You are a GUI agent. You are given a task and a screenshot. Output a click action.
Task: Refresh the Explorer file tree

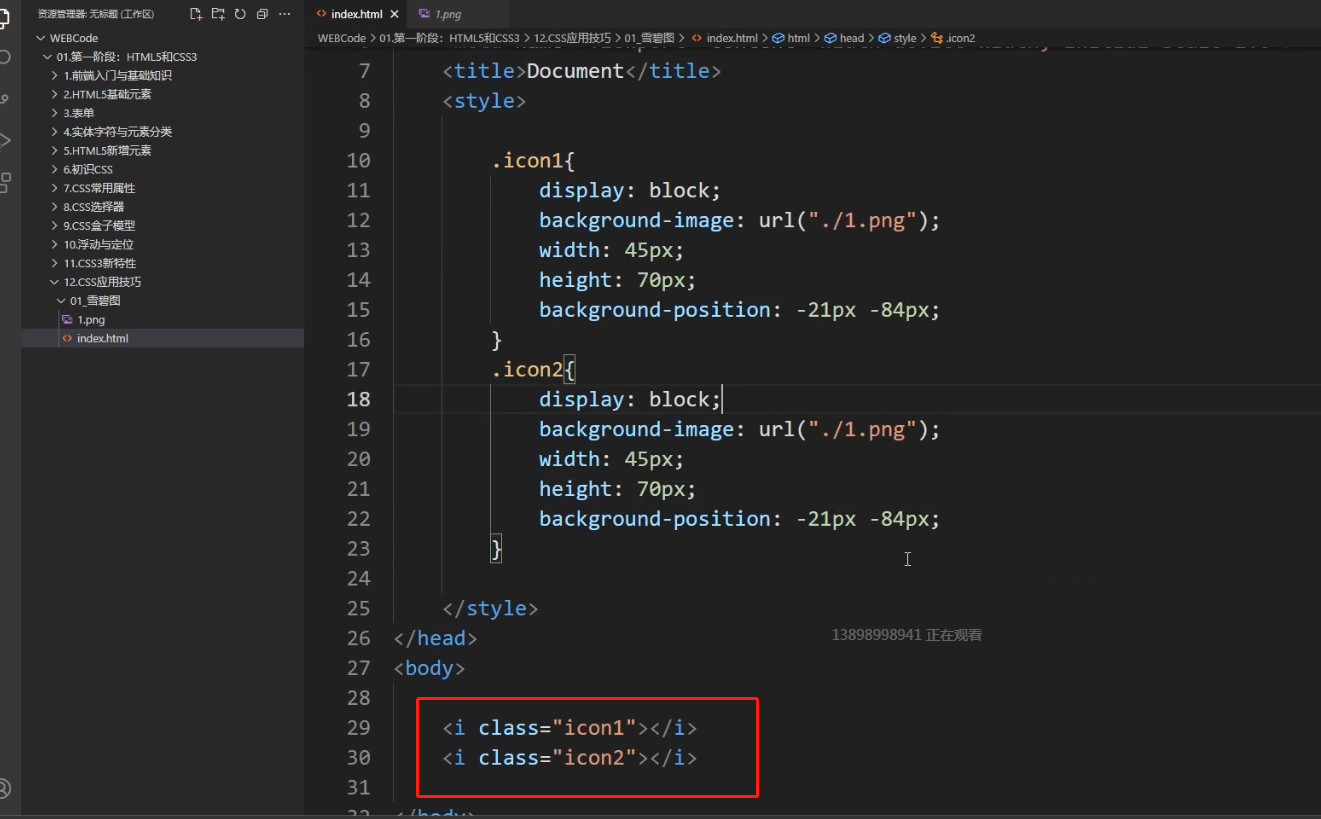coord(240,14)
